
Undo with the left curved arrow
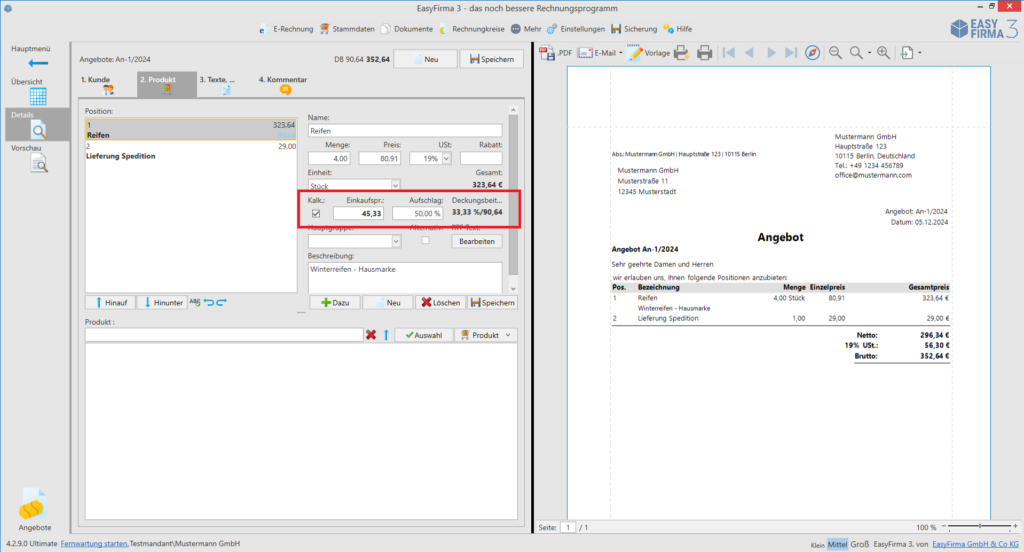click(209, 302)
